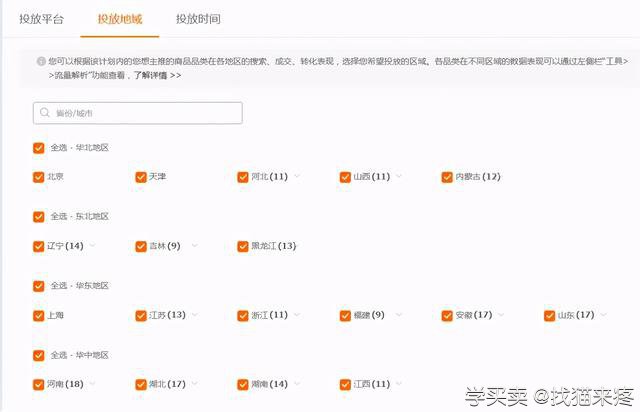
Task: Uncheck 全选 - 华东地区 checkbox
Action: coord(38,286)
